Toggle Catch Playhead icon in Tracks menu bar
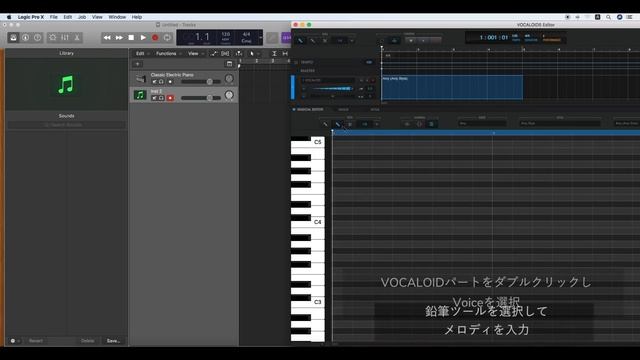Screen dimensions: 640x360 [x=239, y=53]
